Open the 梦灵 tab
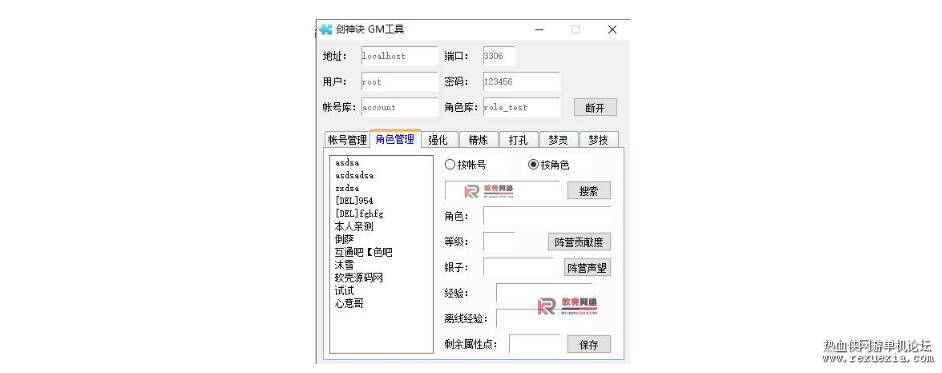This screenshot has width=942, height=373. [558, 140]
